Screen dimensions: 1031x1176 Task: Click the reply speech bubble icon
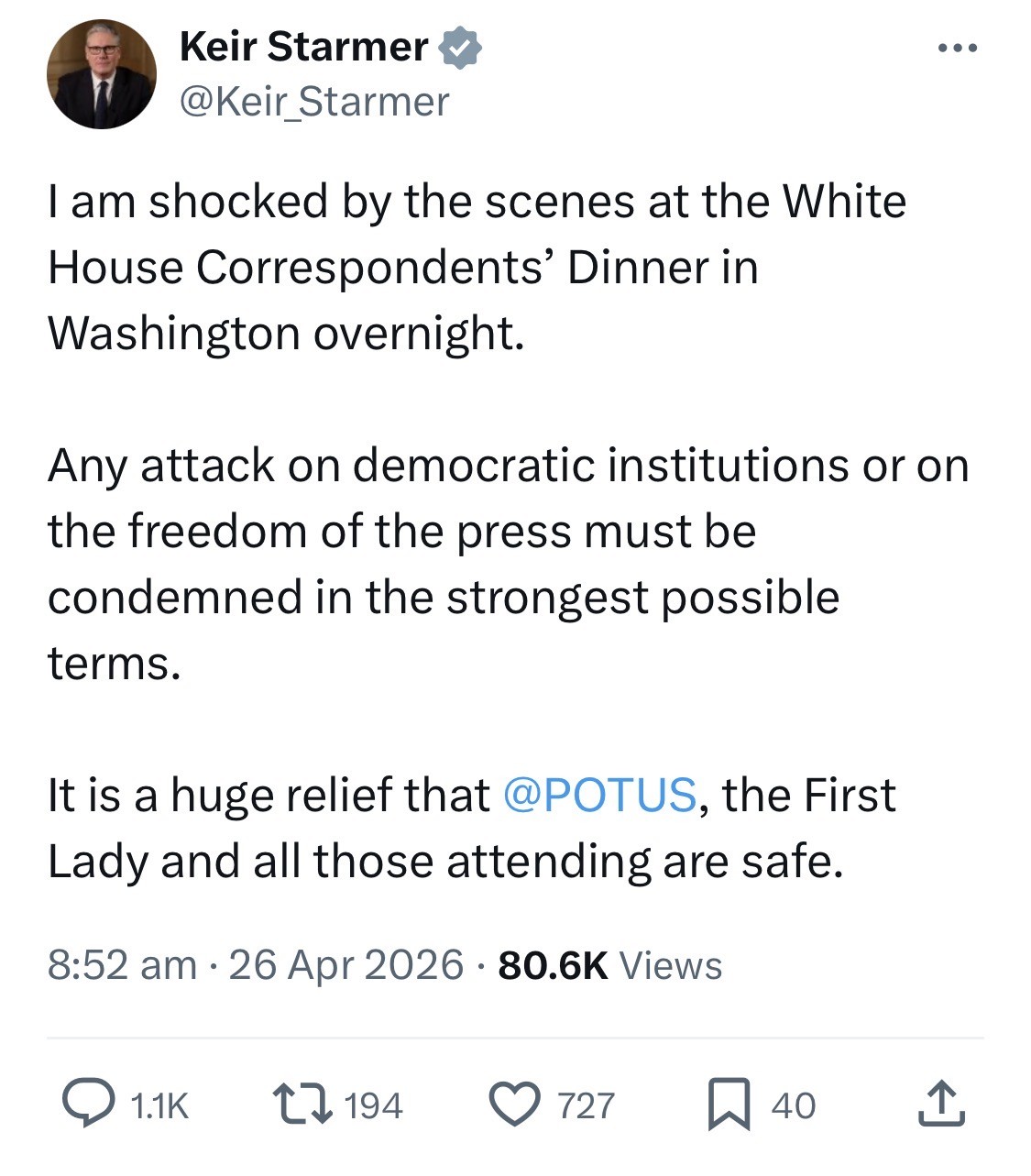point(87,1104)
